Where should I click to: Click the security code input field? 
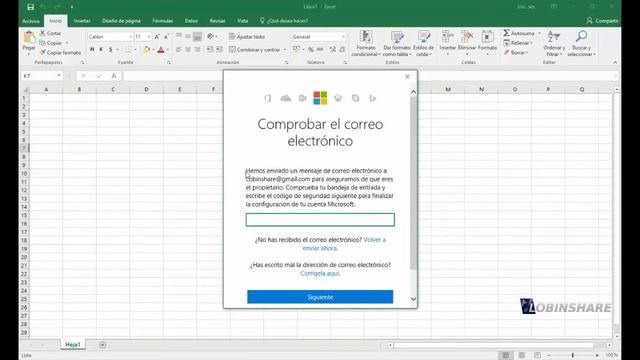point(320,220)
